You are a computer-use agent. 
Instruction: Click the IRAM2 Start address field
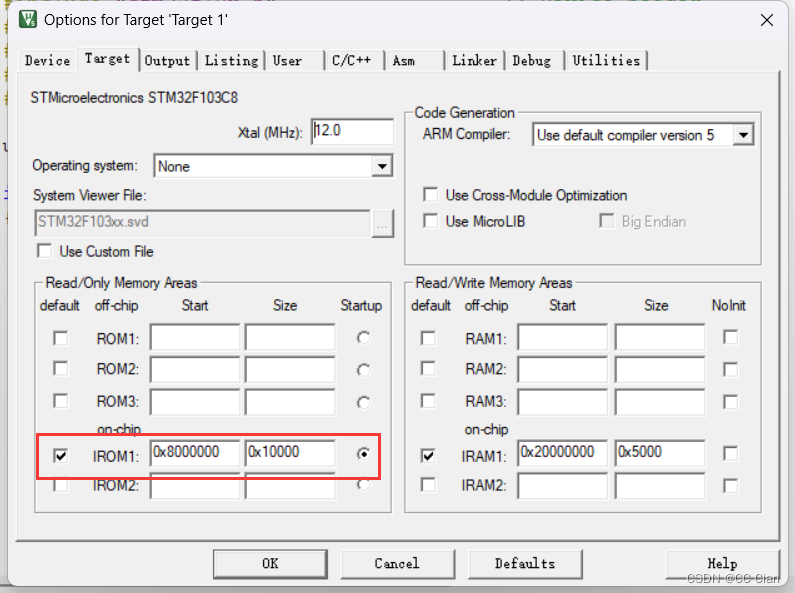coord(562,486)
